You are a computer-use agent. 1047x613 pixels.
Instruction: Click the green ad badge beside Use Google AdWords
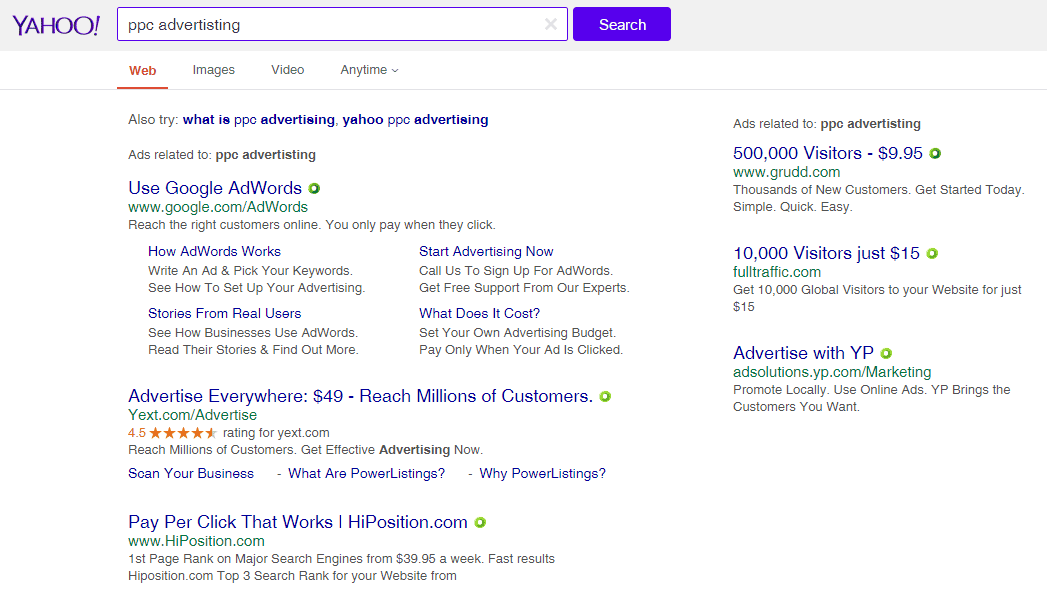pyautogui.click(x=314, y=188)
